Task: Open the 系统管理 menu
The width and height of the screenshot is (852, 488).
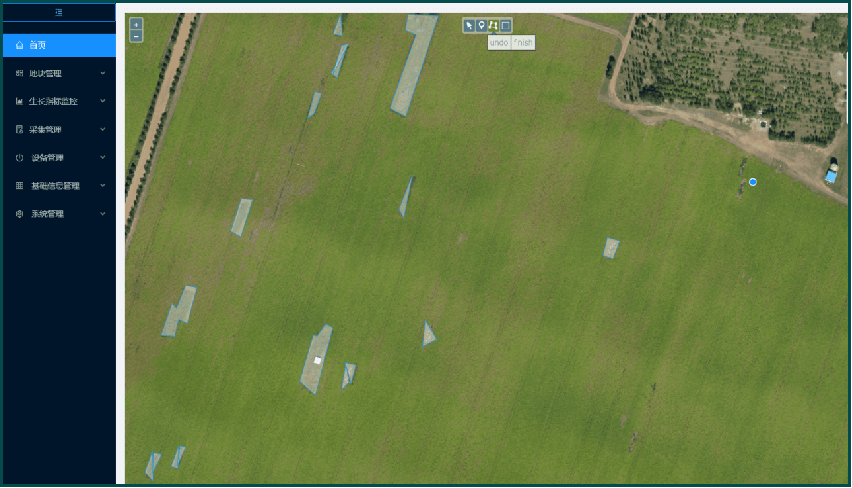Action: [46, 214]
